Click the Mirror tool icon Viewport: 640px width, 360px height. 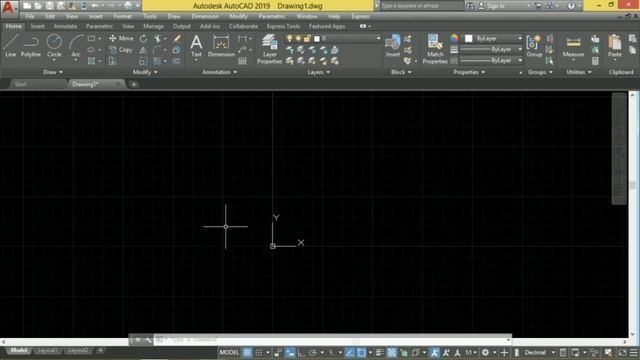[x=143, y=50]
